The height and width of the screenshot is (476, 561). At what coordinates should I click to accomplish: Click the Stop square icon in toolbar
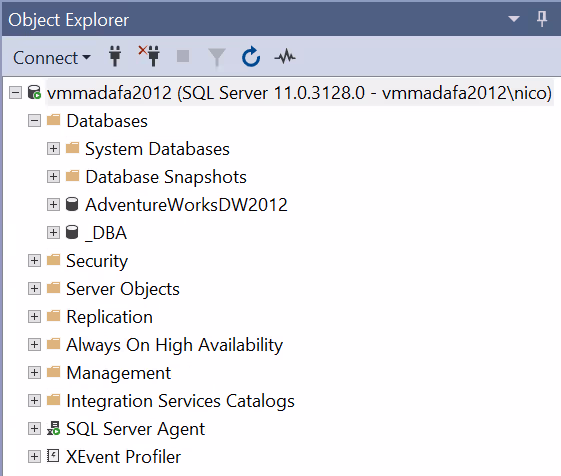pos(183,56)
